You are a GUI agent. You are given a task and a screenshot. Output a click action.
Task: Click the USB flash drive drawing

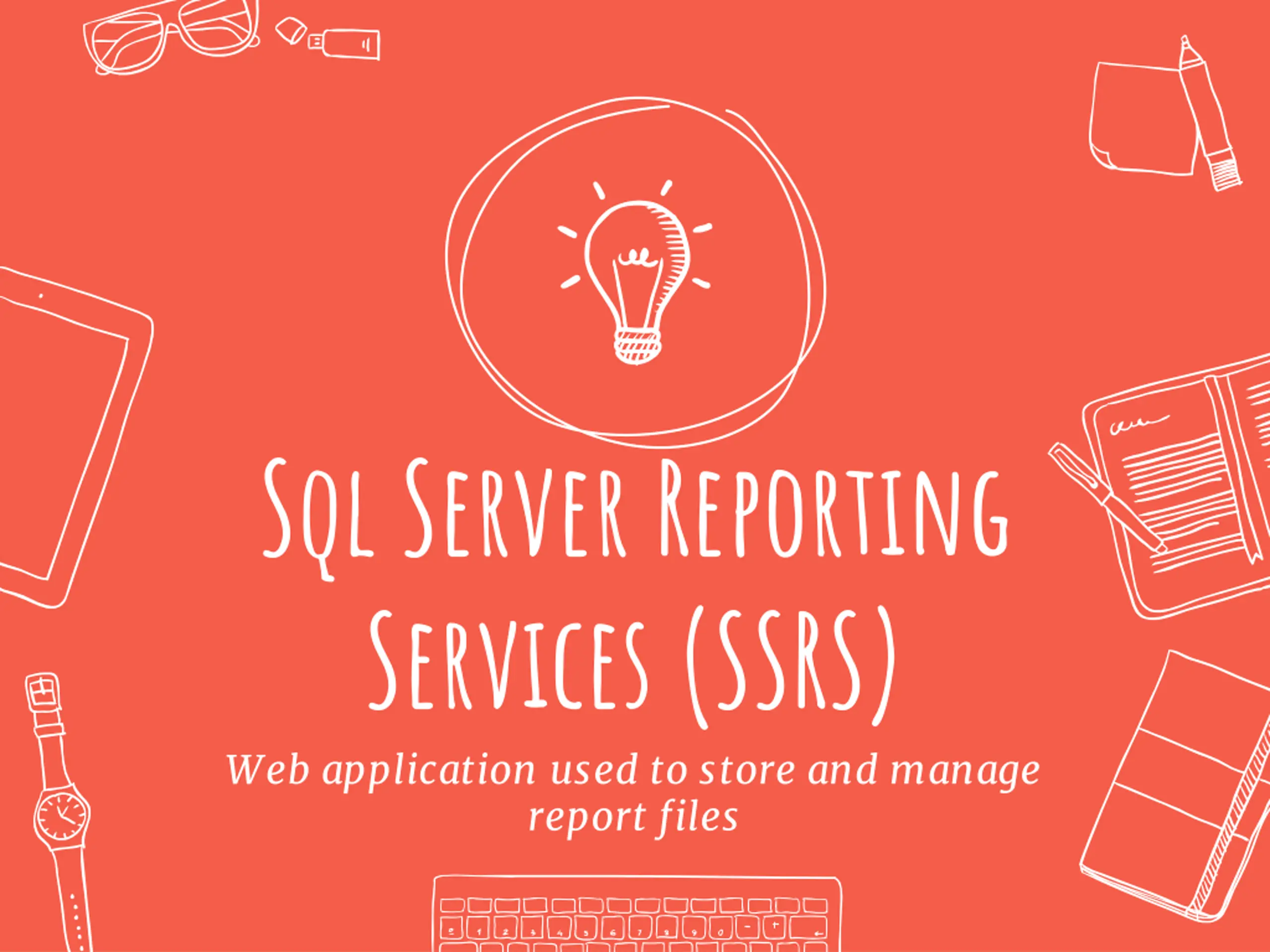click(x=327, y=38)
